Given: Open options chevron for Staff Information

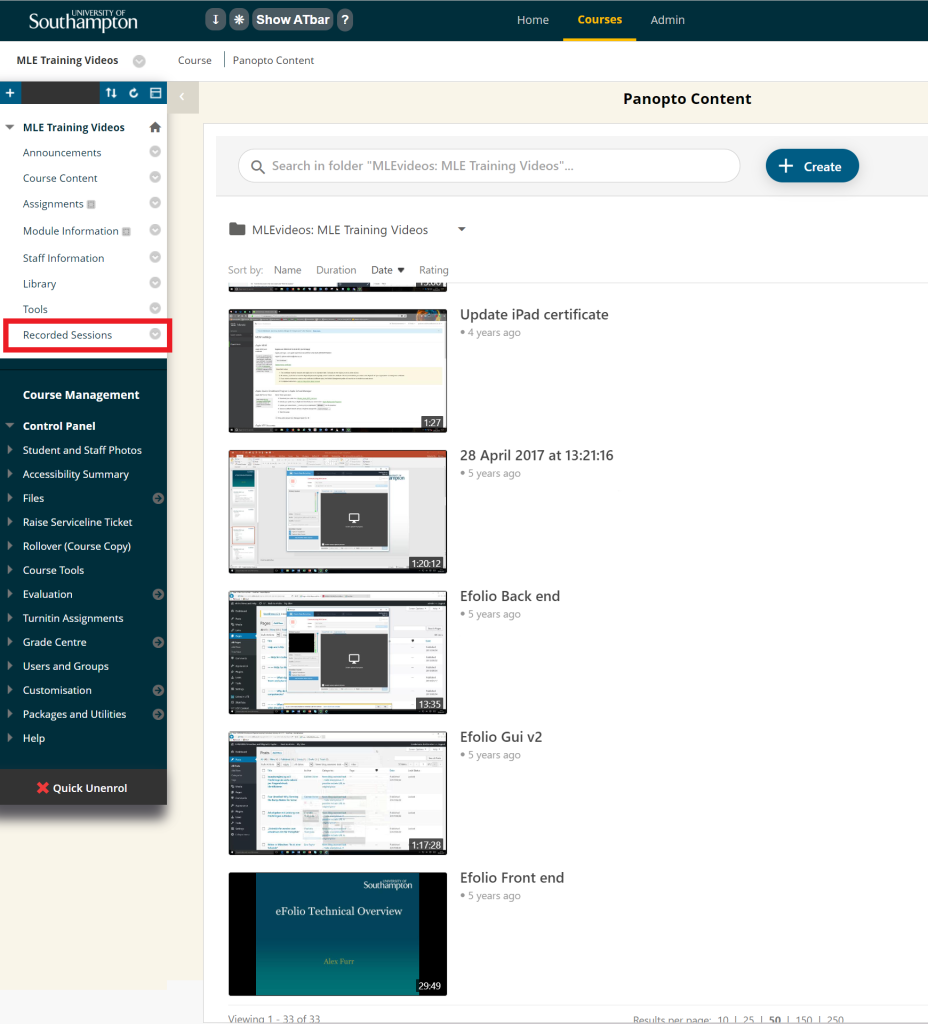Looking at the screenshot, I should [155, 257].
